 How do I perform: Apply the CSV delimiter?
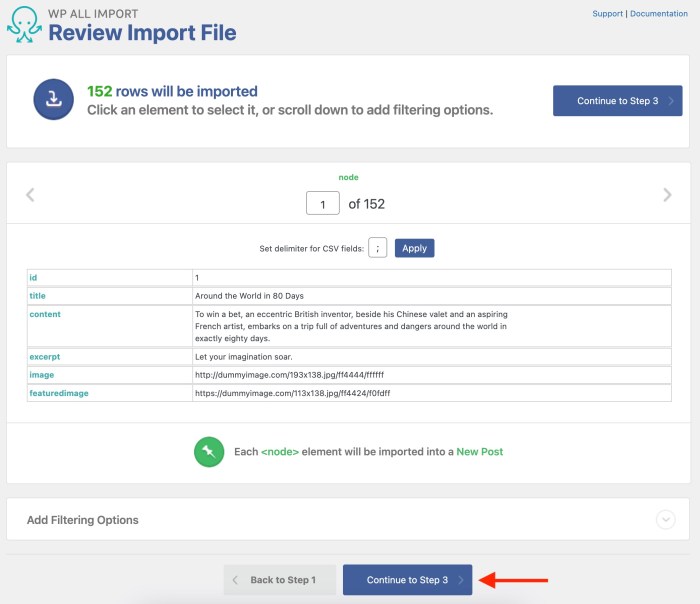pos(414,248)
